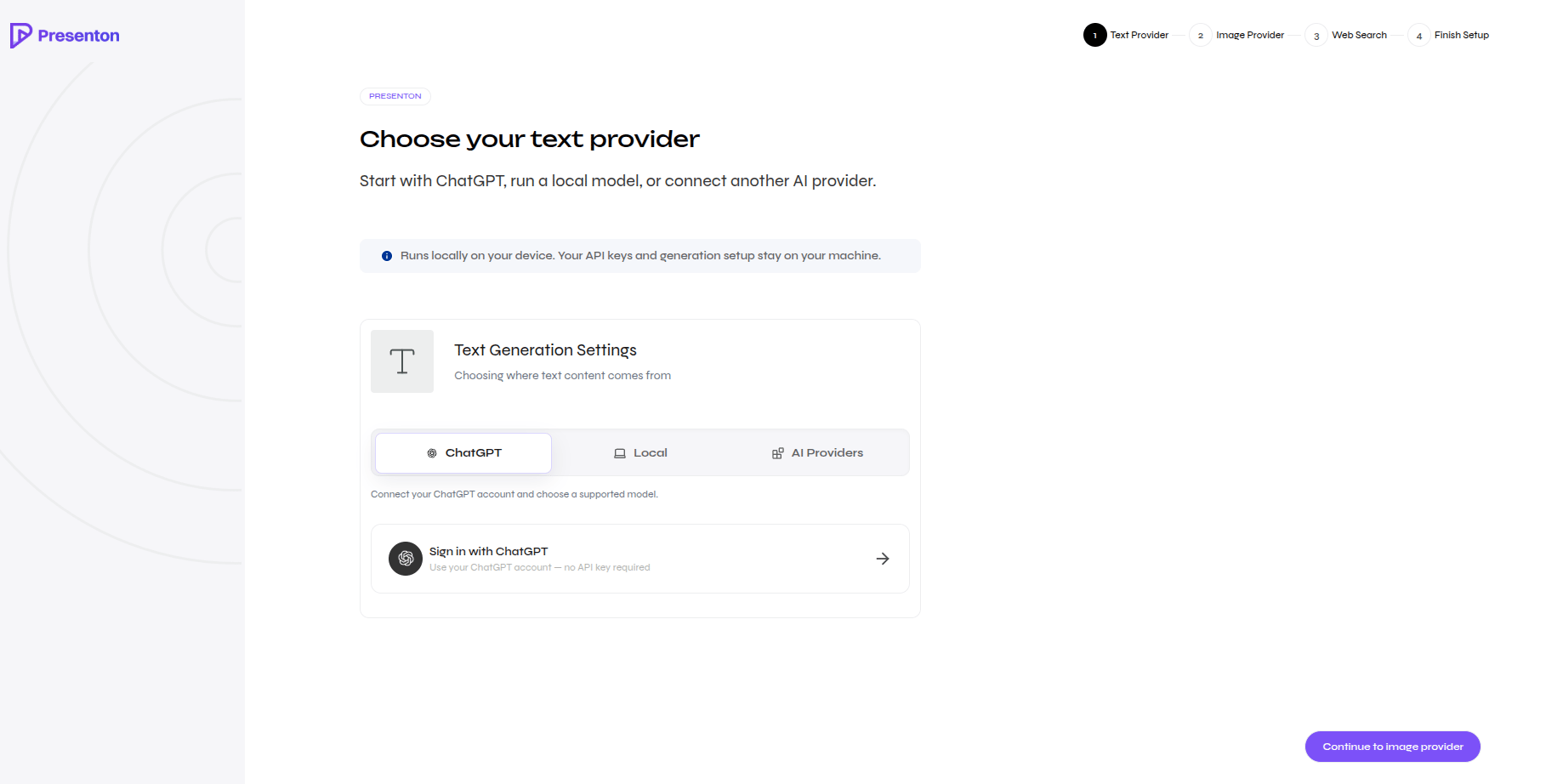Go to step 2 Image Provider circle
The image size is (1563, 784).
(1200, 35)
